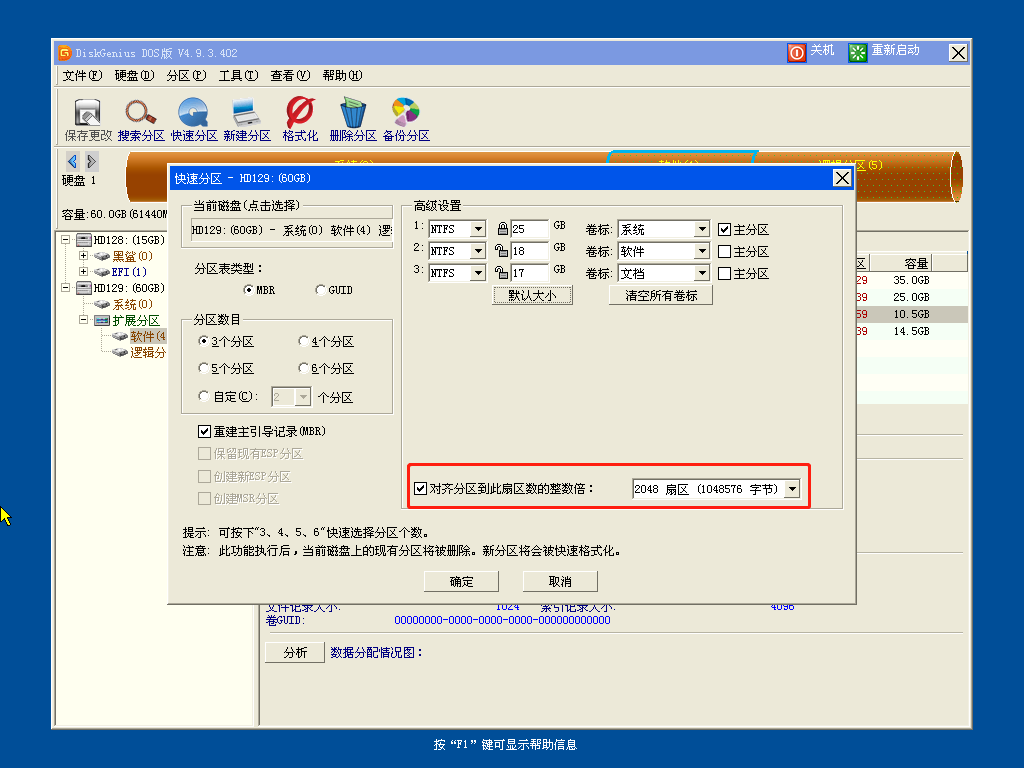Image resolution: width=1024 pixels, height=768 pixels.
Task: Choose the 3个分区 option
Action: coord(203,341)
